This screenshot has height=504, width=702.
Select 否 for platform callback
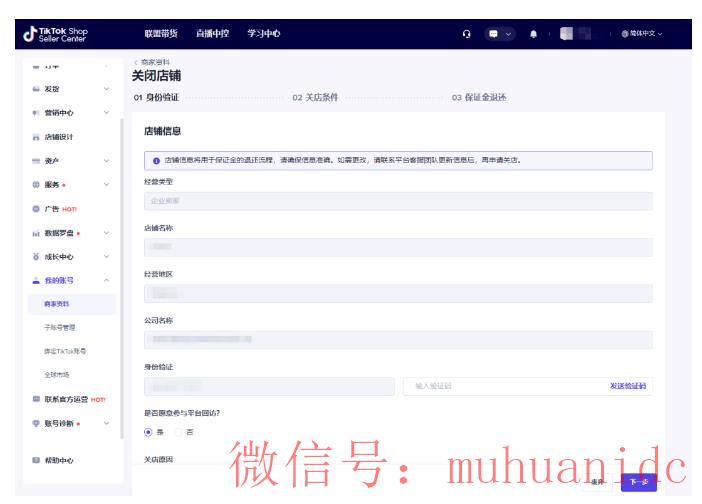tap(178, 432)
